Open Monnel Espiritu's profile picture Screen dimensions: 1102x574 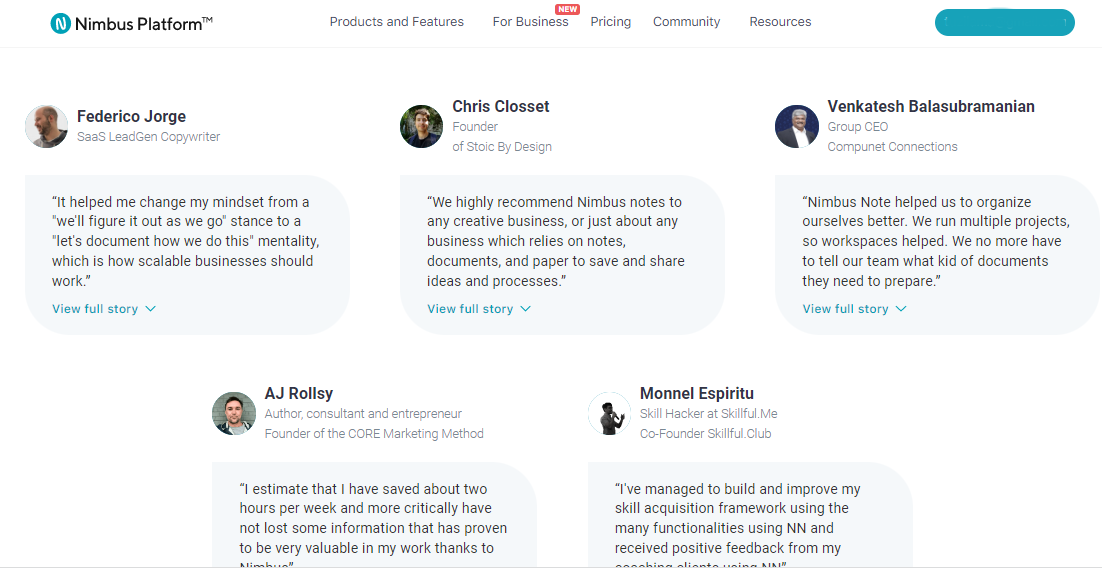coord(609,413)
